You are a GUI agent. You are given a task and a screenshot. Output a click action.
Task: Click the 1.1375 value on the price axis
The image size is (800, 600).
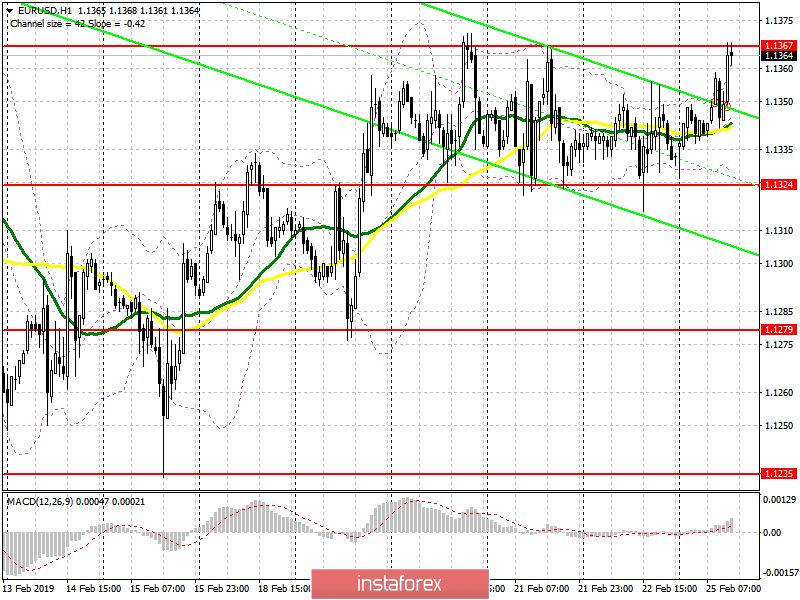point(779,21)
